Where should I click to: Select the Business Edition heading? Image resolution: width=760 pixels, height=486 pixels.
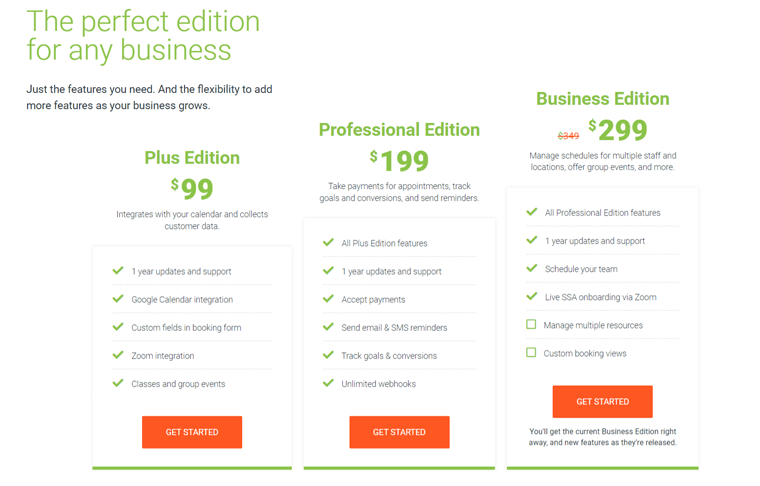(x=602, y=99)
